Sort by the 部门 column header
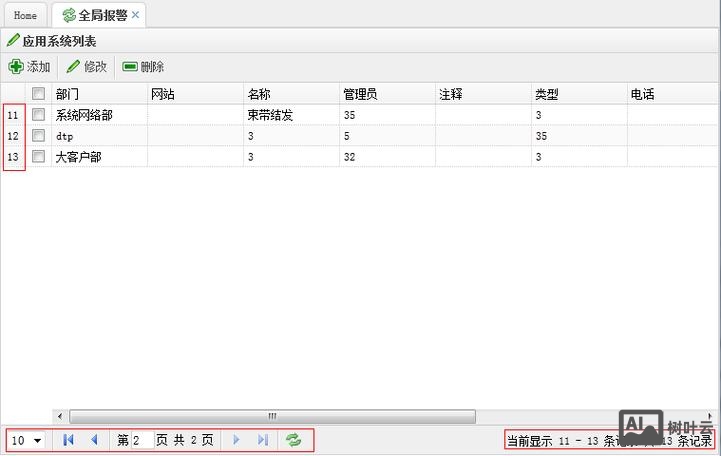The height and width of the screenshot is (456, 721). pos(99,94)
